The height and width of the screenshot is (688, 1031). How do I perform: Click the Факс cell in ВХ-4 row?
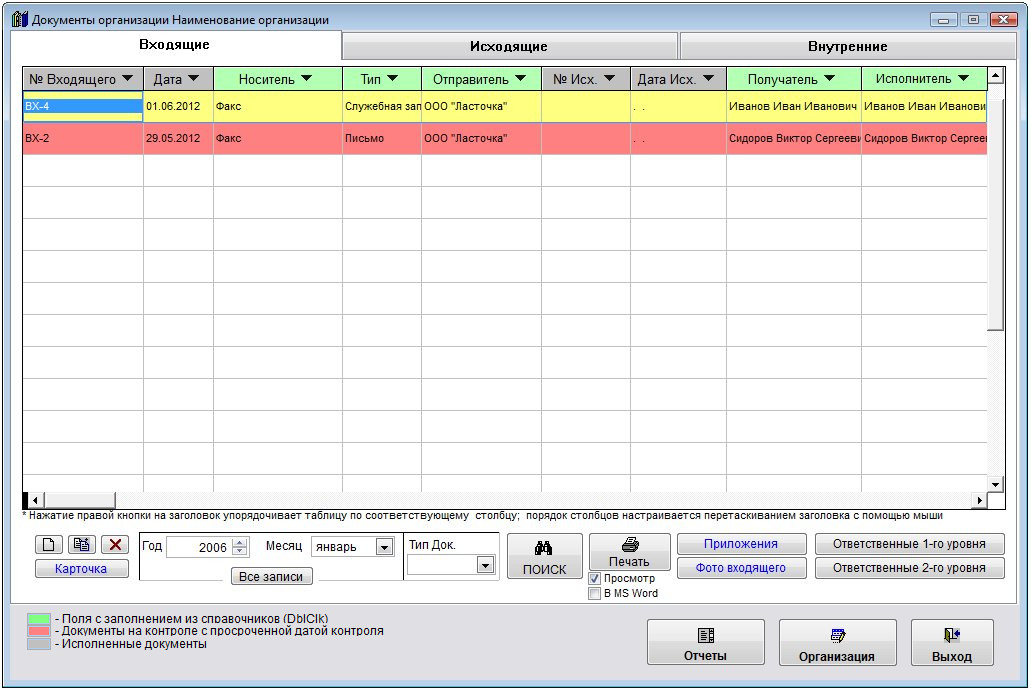coord(277,107)
